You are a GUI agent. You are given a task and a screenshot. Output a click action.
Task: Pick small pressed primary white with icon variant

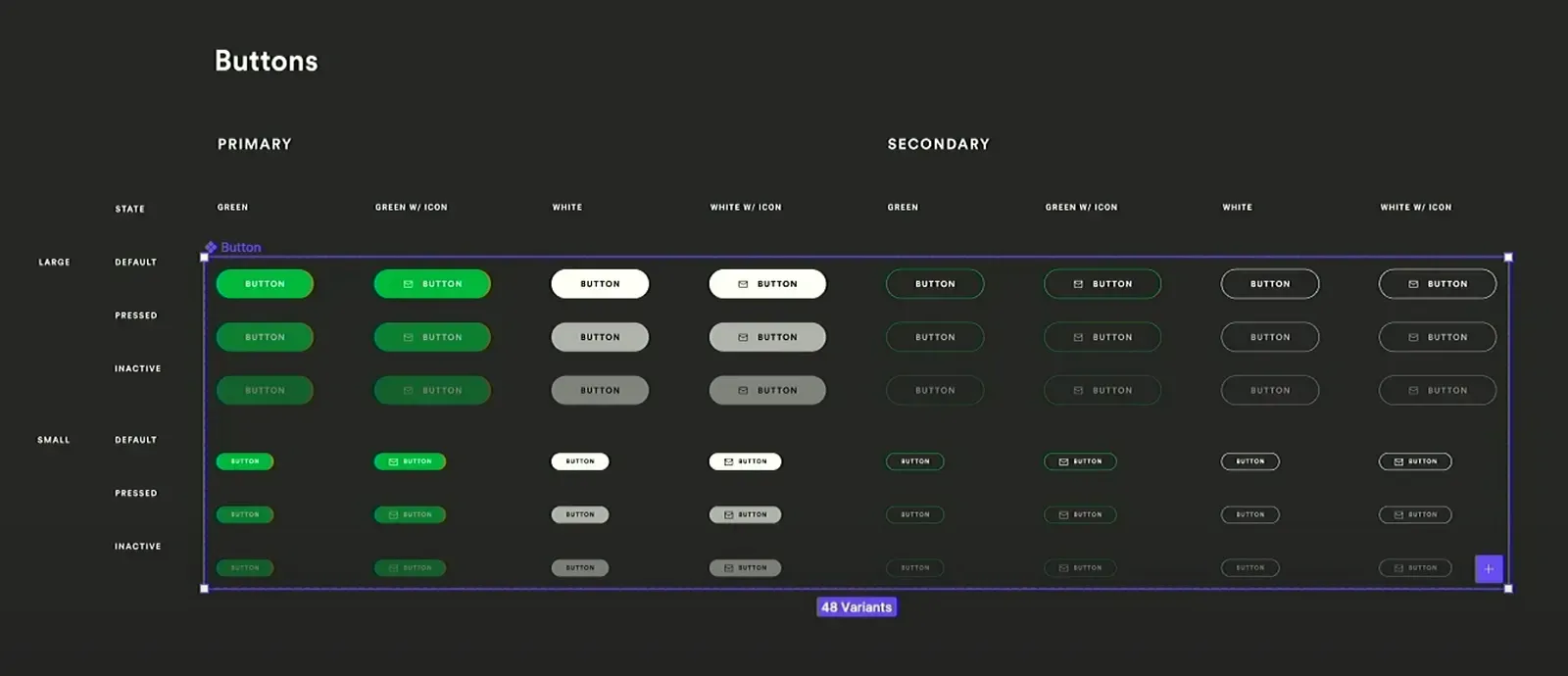click(x=745, y=514)
